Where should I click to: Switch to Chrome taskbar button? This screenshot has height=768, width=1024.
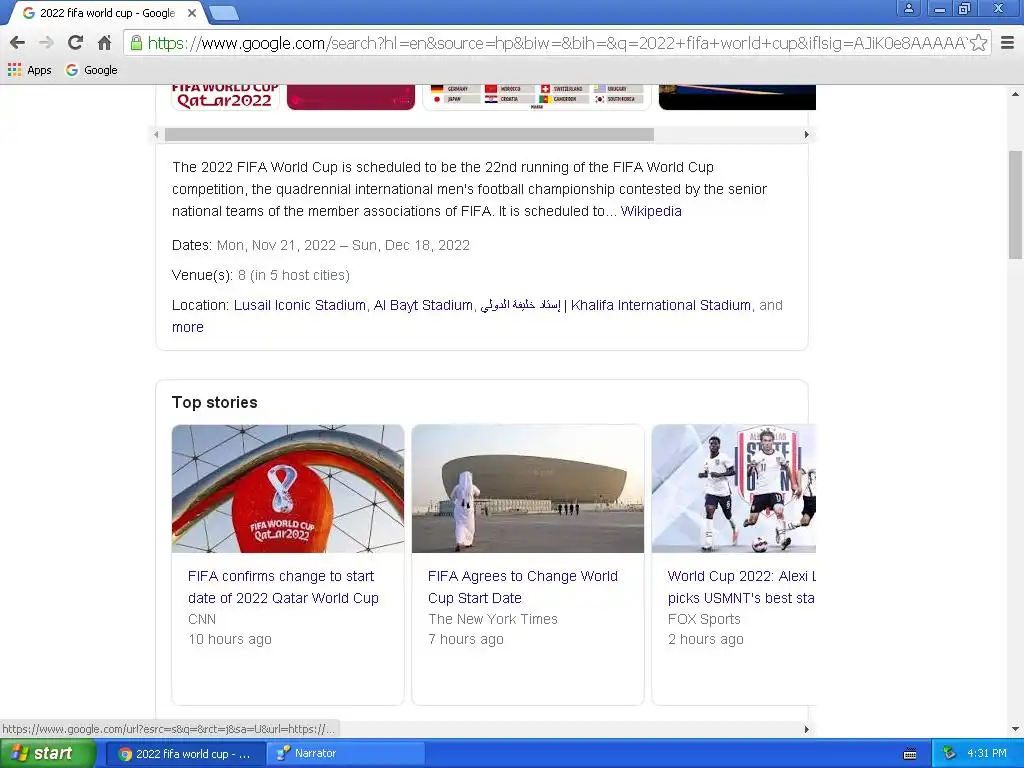[185, 754]
